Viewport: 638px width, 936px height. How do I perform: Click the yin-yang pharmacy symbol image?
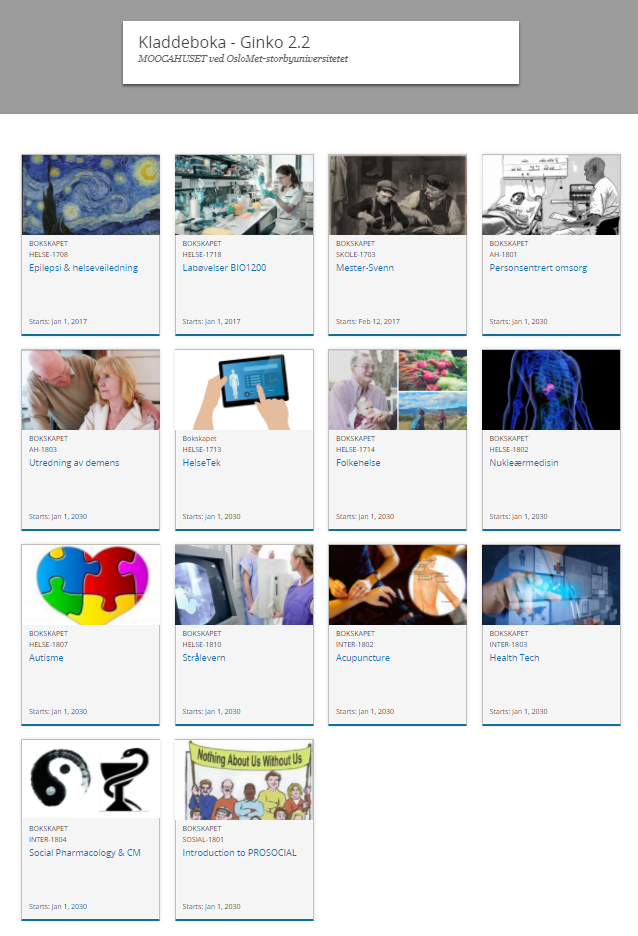(x=91, y=780)
